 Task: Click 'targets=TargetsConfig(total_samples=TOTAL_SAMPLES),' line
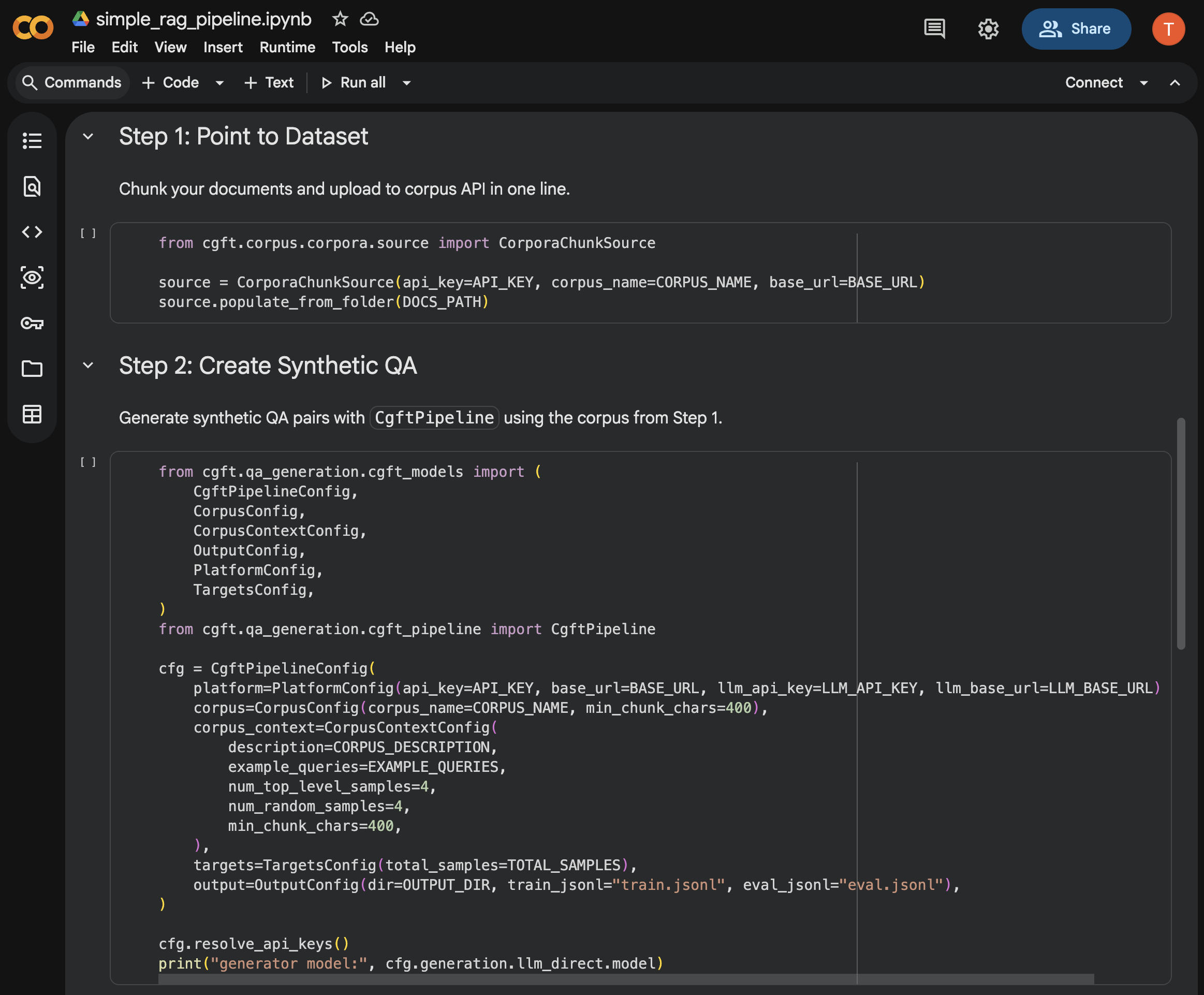(415, 866)
